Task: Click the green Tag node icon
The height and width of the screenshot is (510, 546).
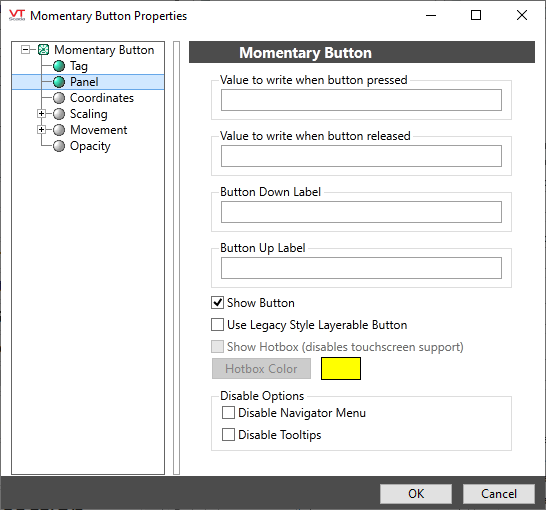Action: click(x=59, y=66)
